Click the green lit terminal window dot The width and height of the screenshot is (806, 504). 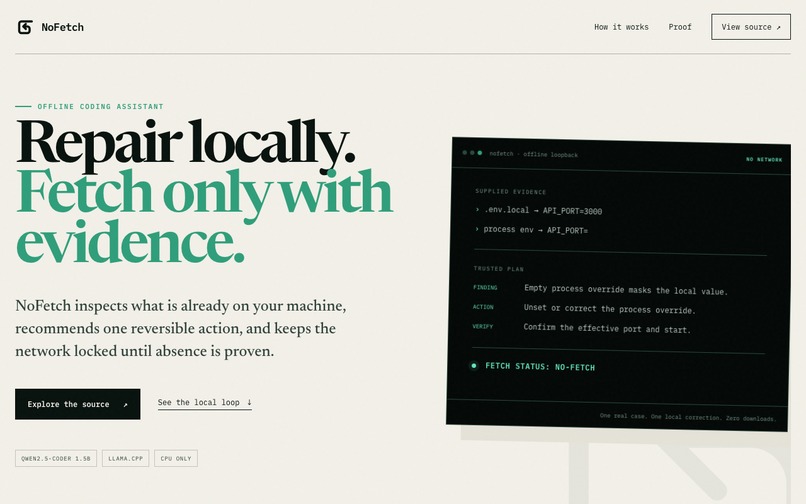coord(480,153)
